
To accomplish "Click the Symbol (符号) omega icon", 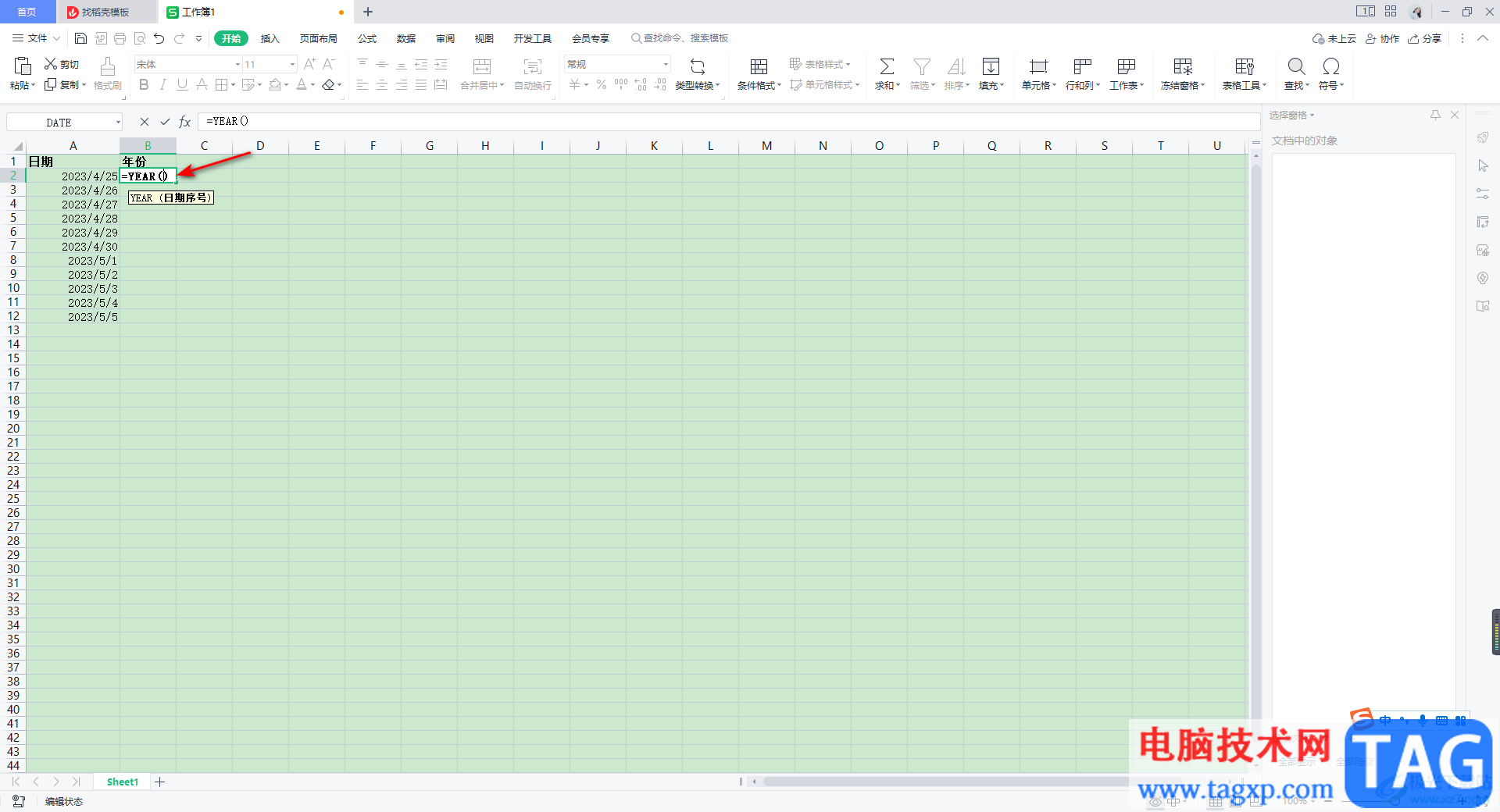I will (x=1331, y=66).
